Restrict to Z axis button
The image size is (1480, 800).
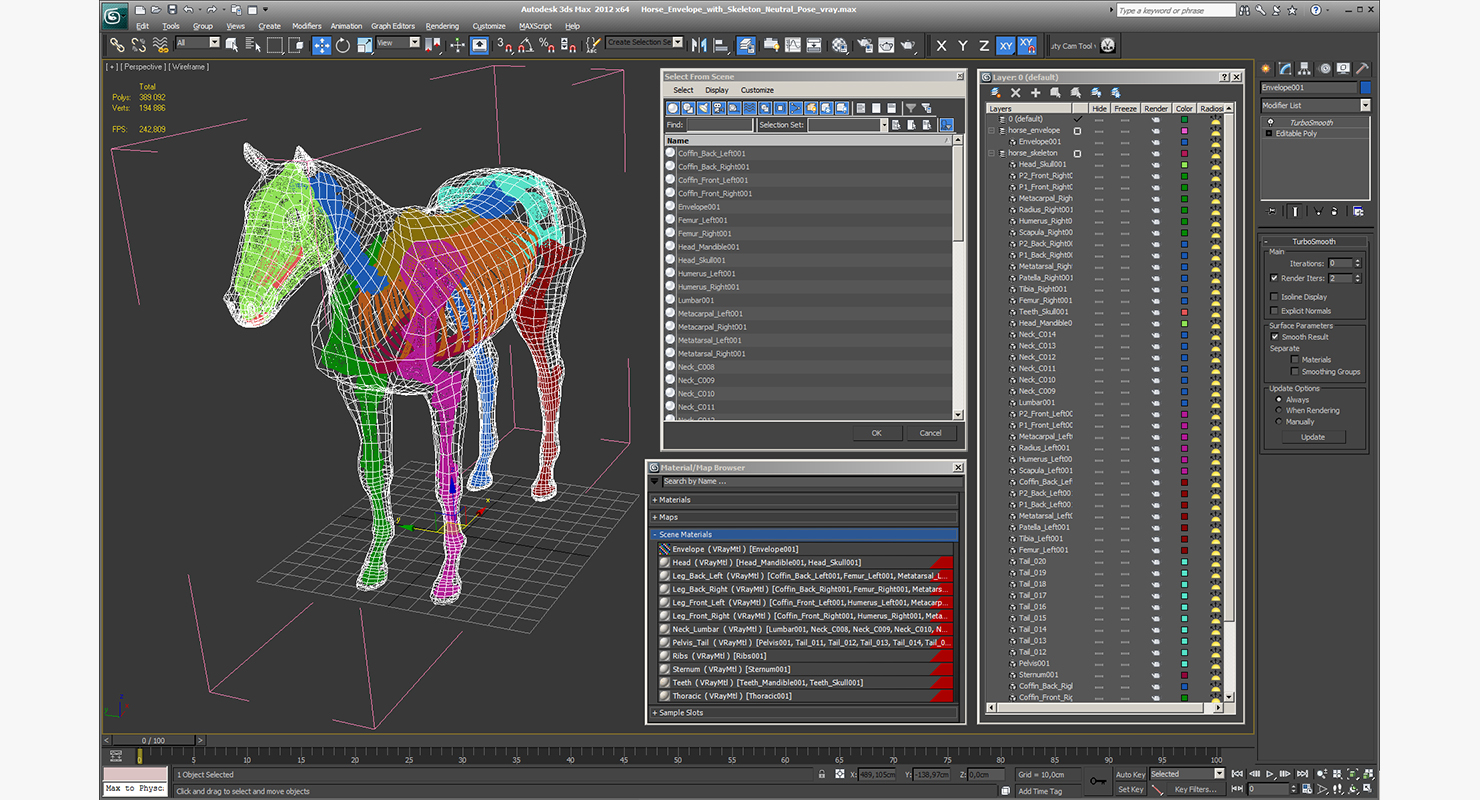(984, 46)
